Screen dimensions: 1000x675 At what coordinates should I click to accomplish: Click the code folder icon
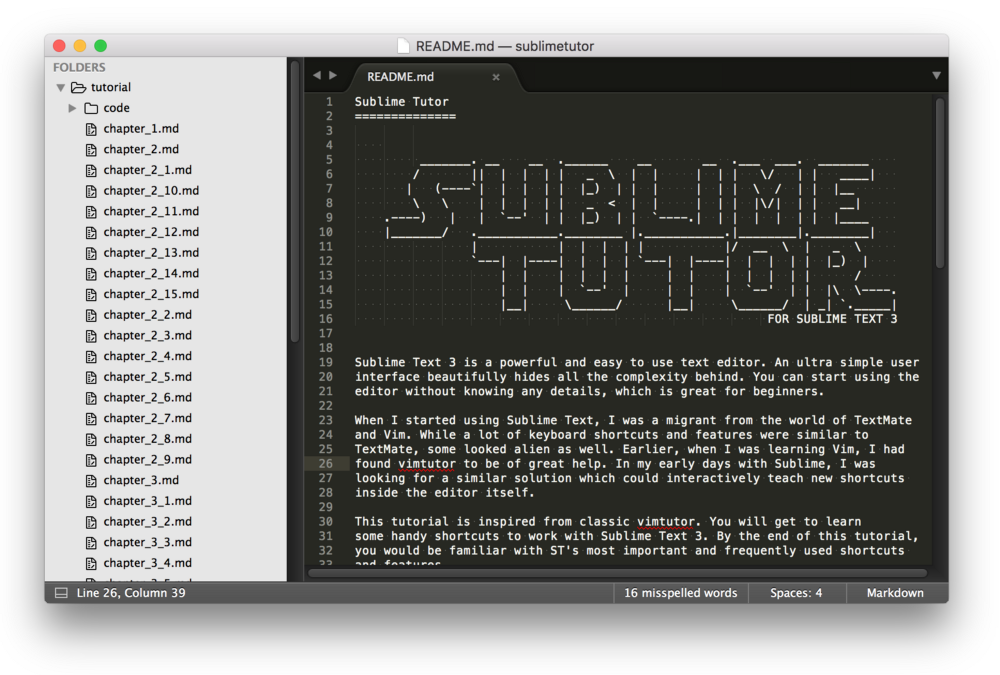point(91,108)
